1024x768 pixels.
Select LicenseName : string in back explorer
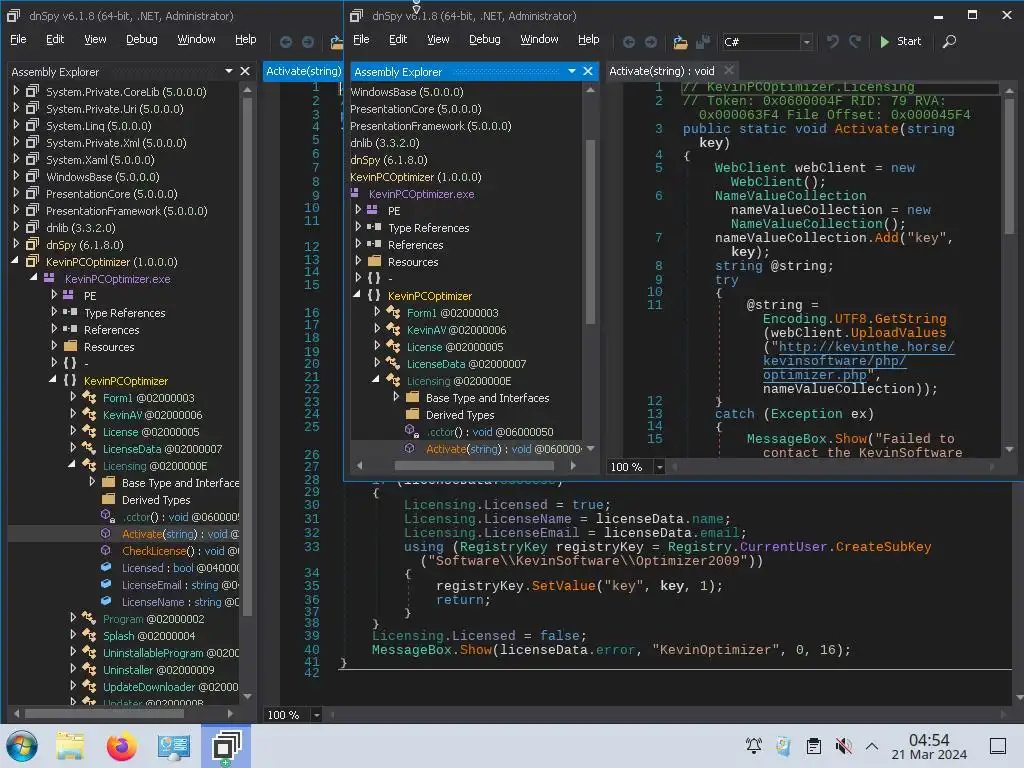[180, 602]
